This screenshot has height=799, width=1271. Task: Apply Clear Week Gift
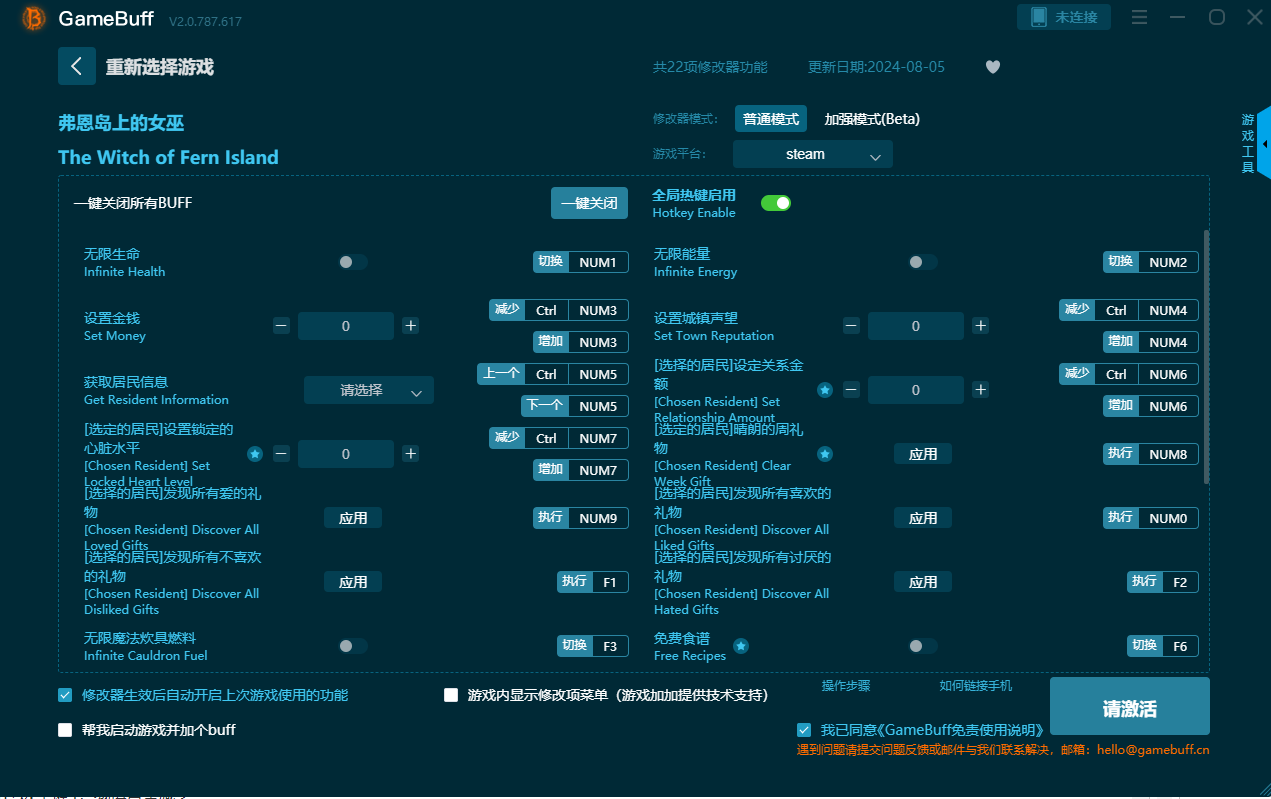click(923, 454)
